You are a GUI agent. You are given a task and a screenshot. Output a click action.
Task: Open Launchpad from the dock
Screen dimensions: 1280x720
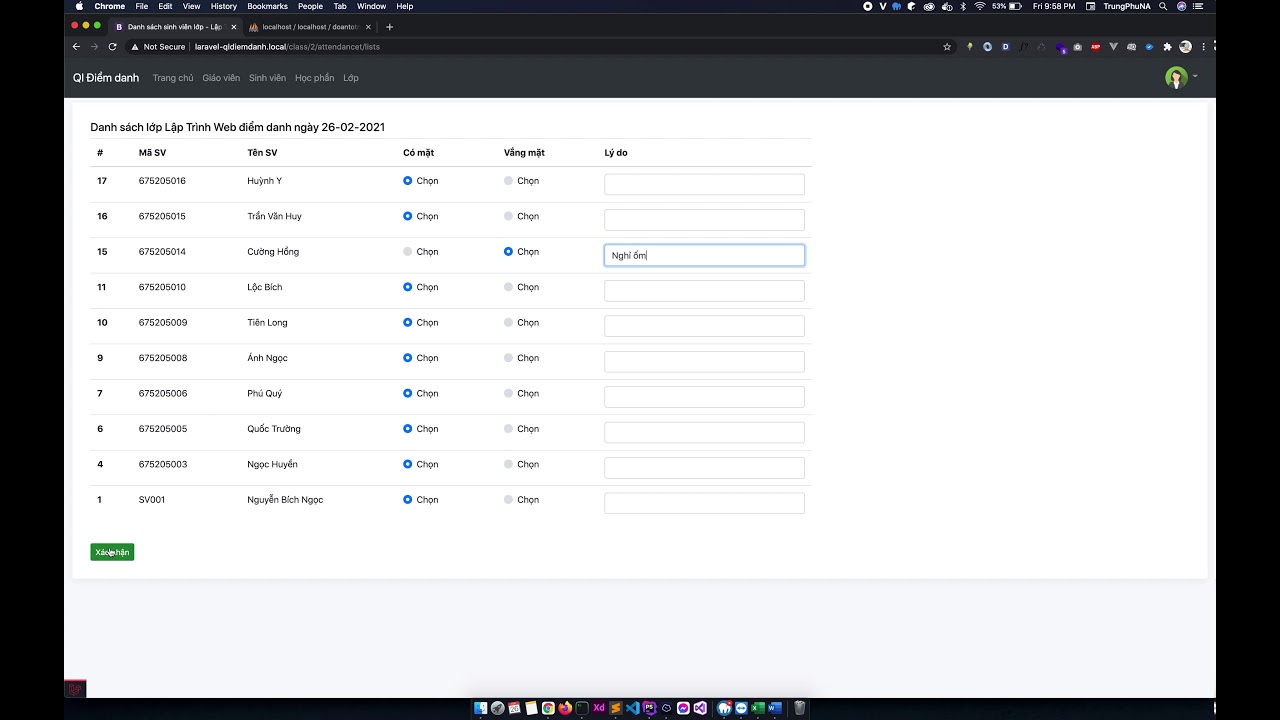point(498,708)
